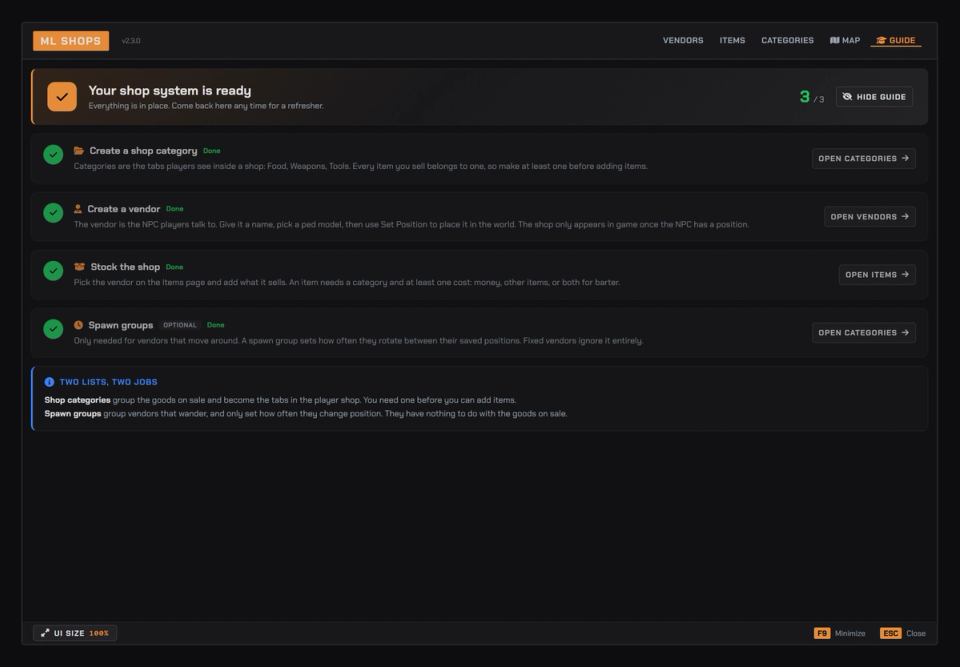
Task: Click the orange checkmark ready icon
Action: [x=62, y=97]
